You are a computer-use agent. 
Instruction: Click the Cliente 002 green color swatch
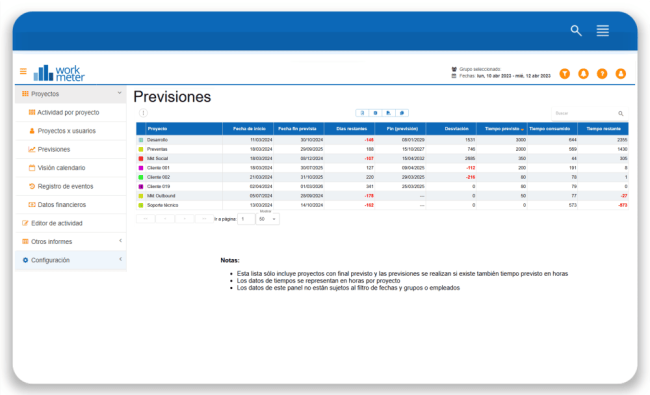coord(141,177)
